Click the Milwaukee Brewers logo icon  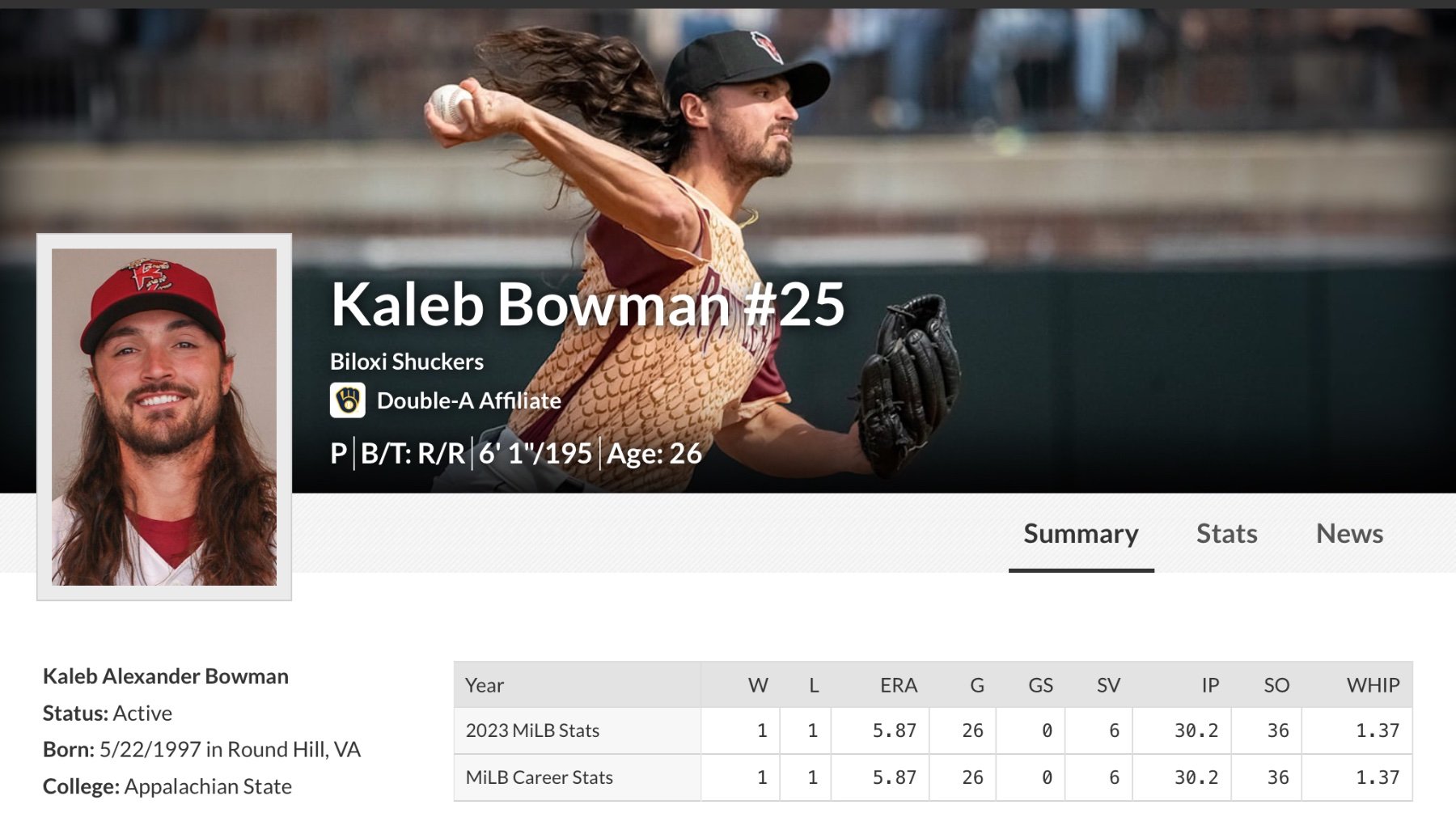point(348,400)
